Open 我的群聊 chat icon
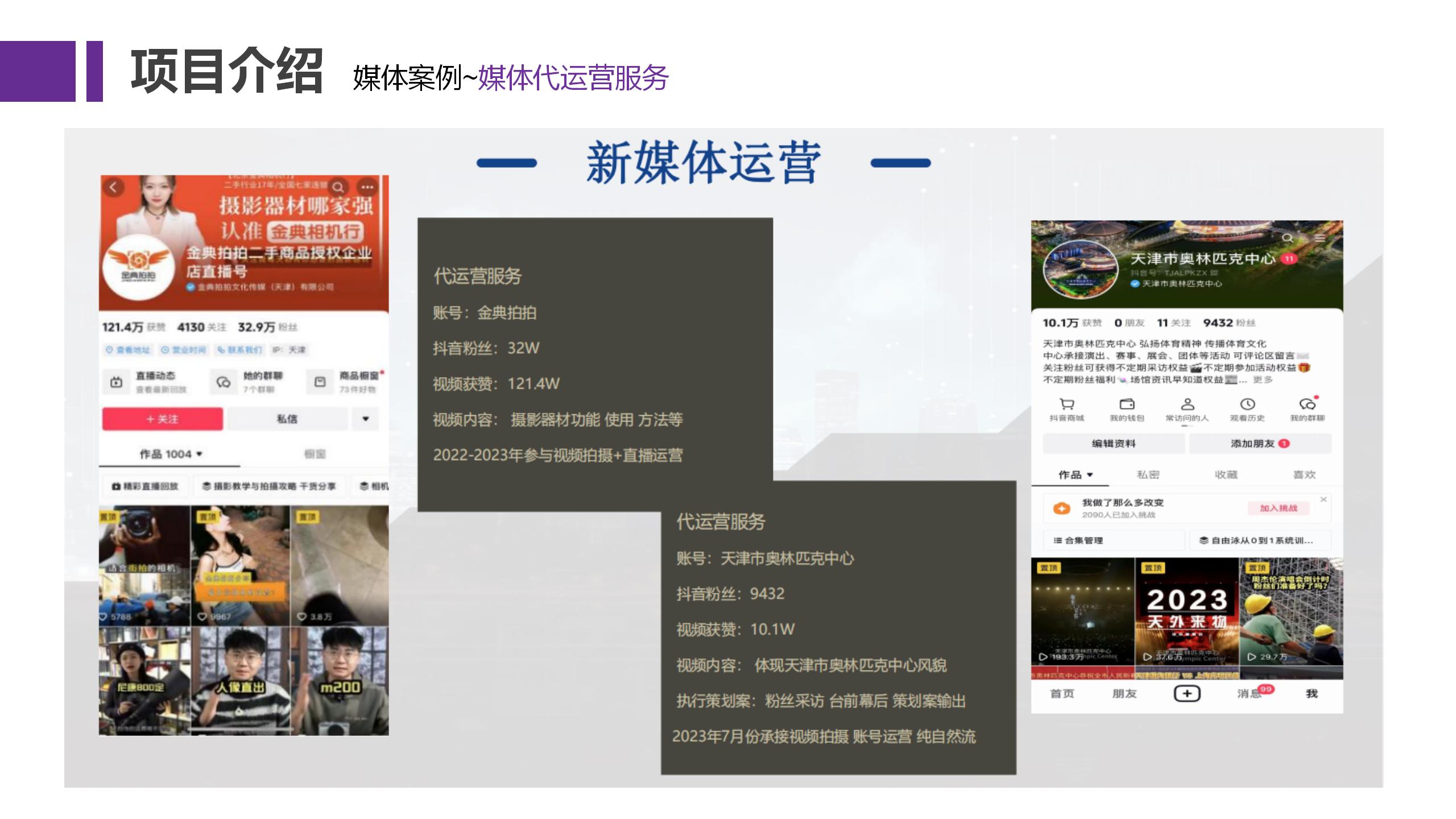The height and width of the screenshot is (819, 1456). point(1308,404)
